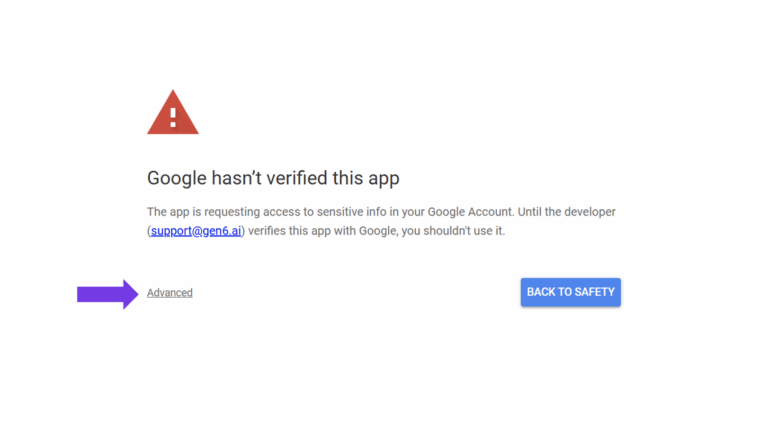768x432 pixels.
Task: Open the Advanced link
Action: (170, 293)
